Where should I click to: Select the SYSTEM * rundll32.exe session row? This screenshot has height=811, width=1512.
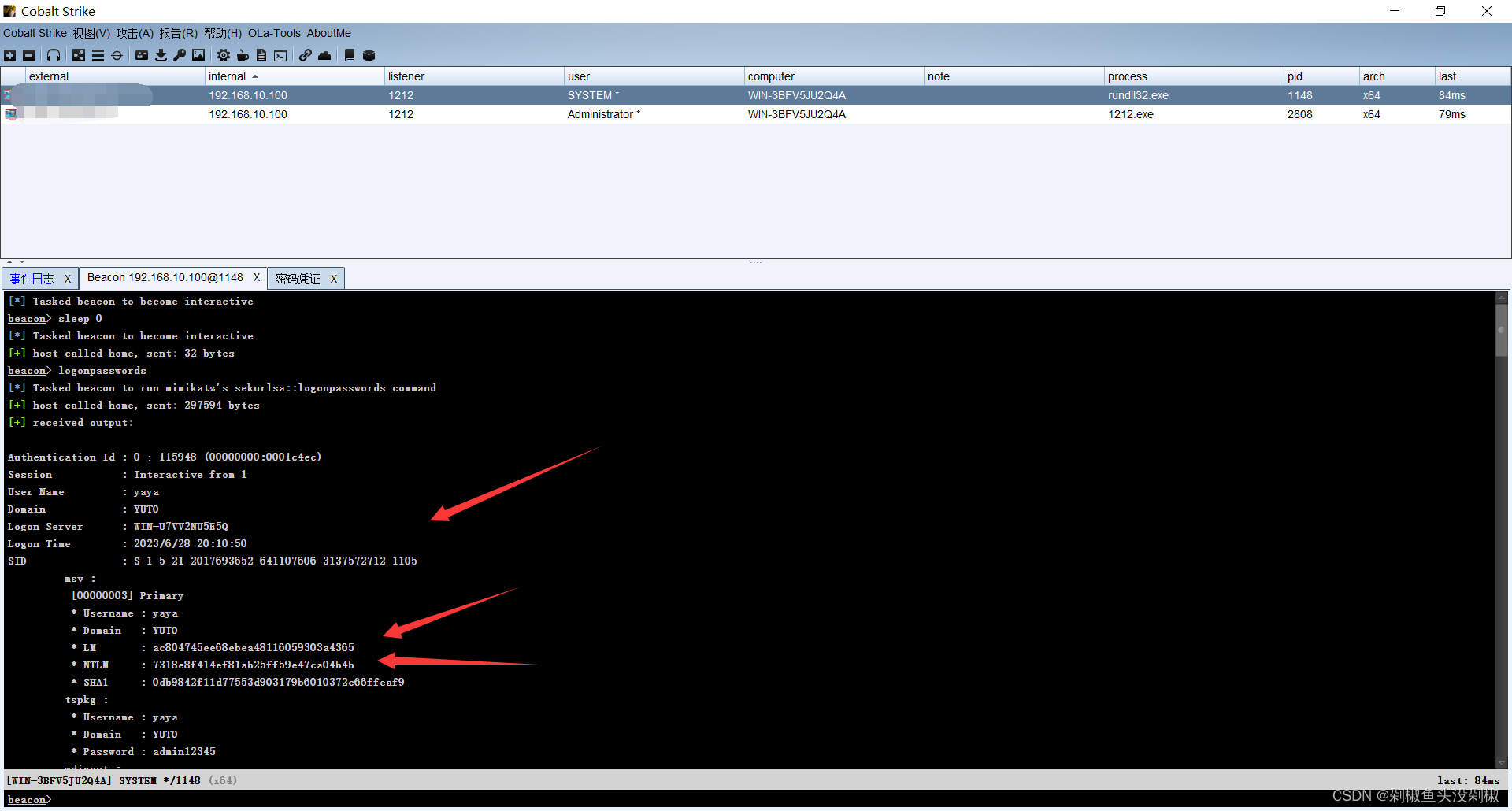(x=756, y=95)
